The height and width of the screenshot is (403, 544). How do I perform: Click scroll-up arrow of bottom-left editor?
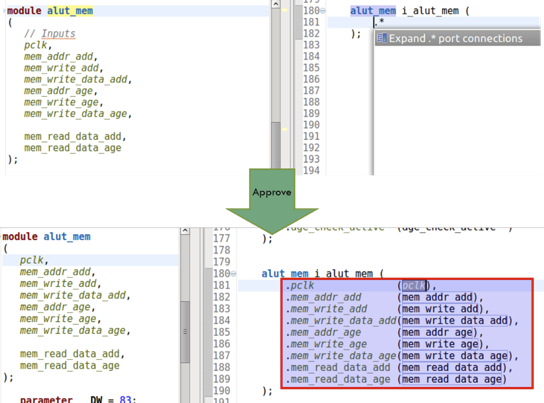pyautogui.click(x=185, y=230)
